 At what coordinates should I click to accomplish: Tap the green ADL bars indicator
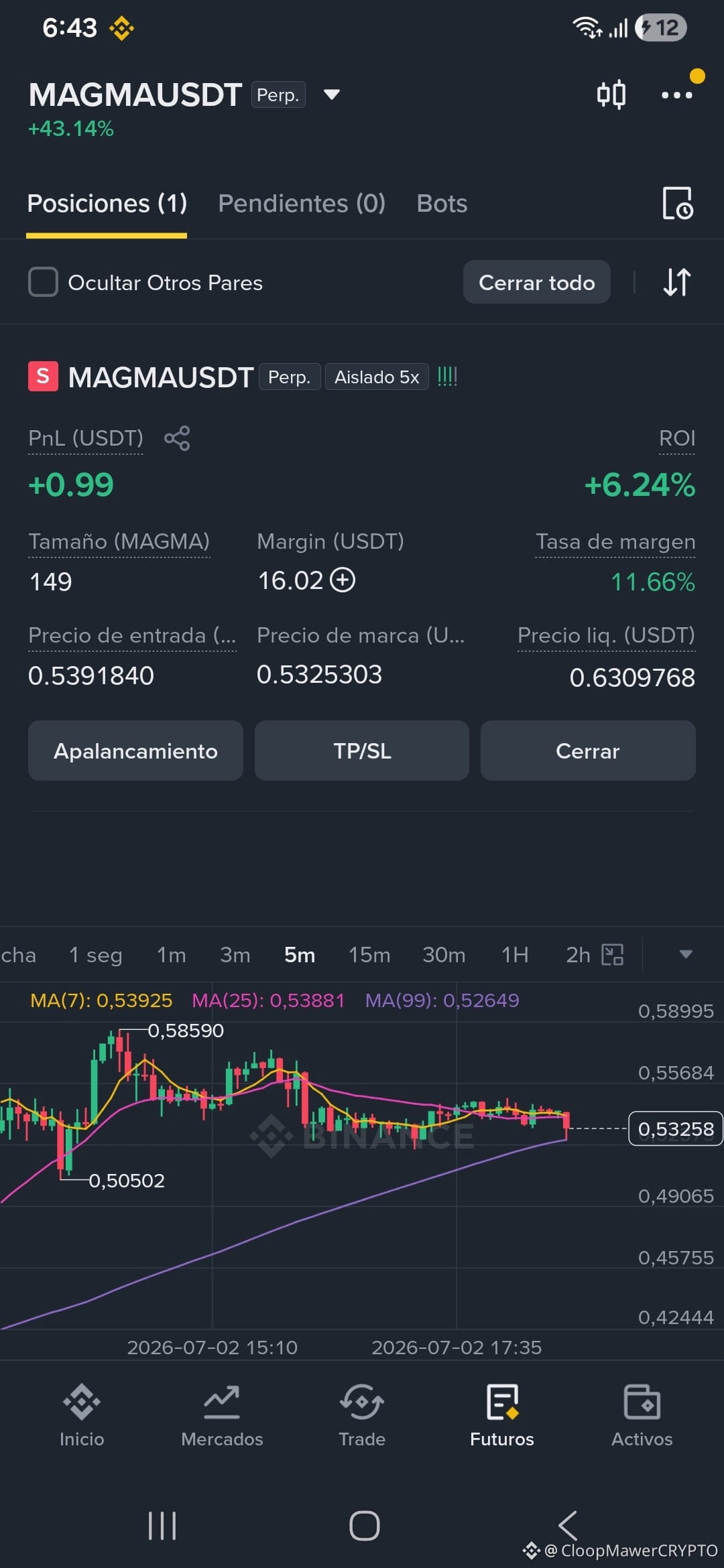point(447,377)
